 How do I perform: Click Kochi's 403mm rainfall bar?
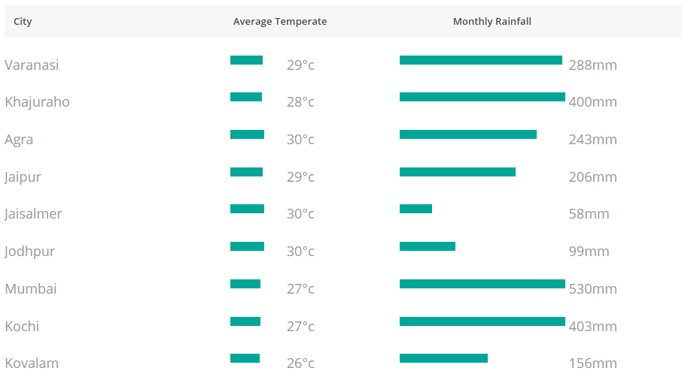(482, 322)
